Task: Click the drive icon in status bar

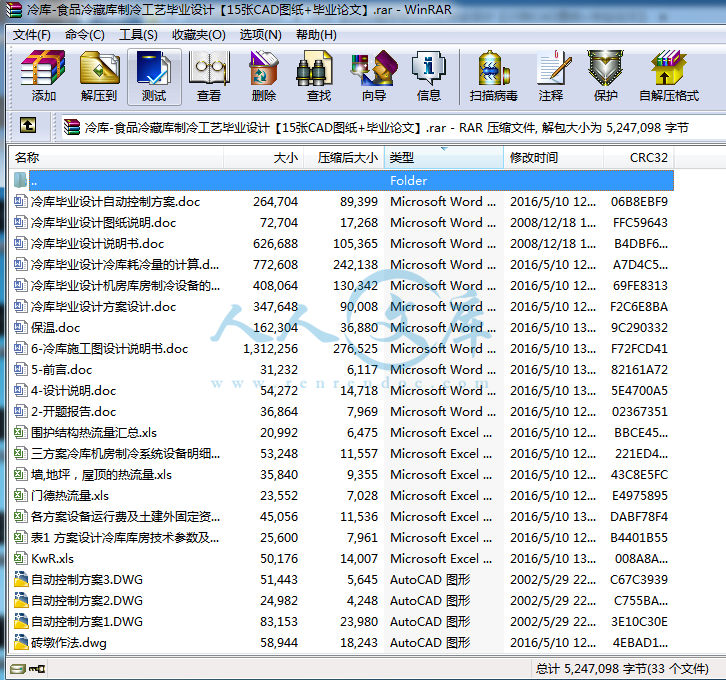Action: (18, 669)
